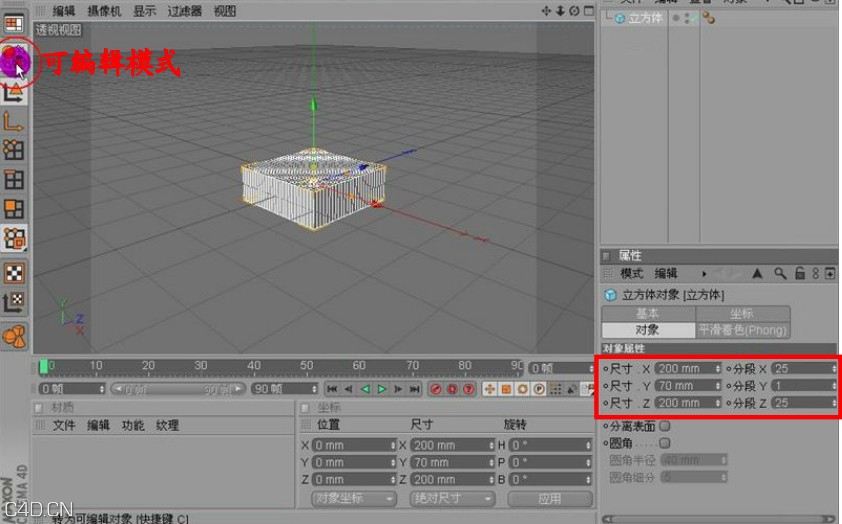Select the UV cube mode icon
842x524 pixels.
(x=14, y=238)
